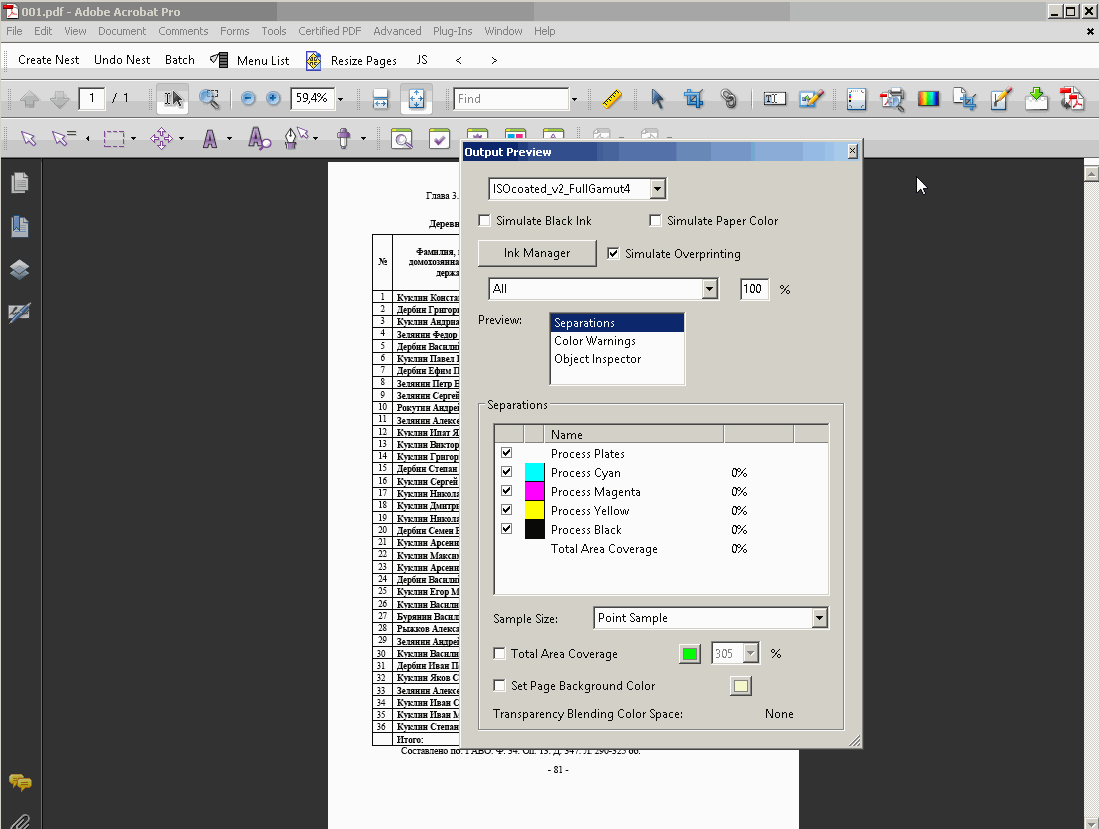
Task: Open the Sample Size Point Sample dropdown
Action: coord(819,618)
